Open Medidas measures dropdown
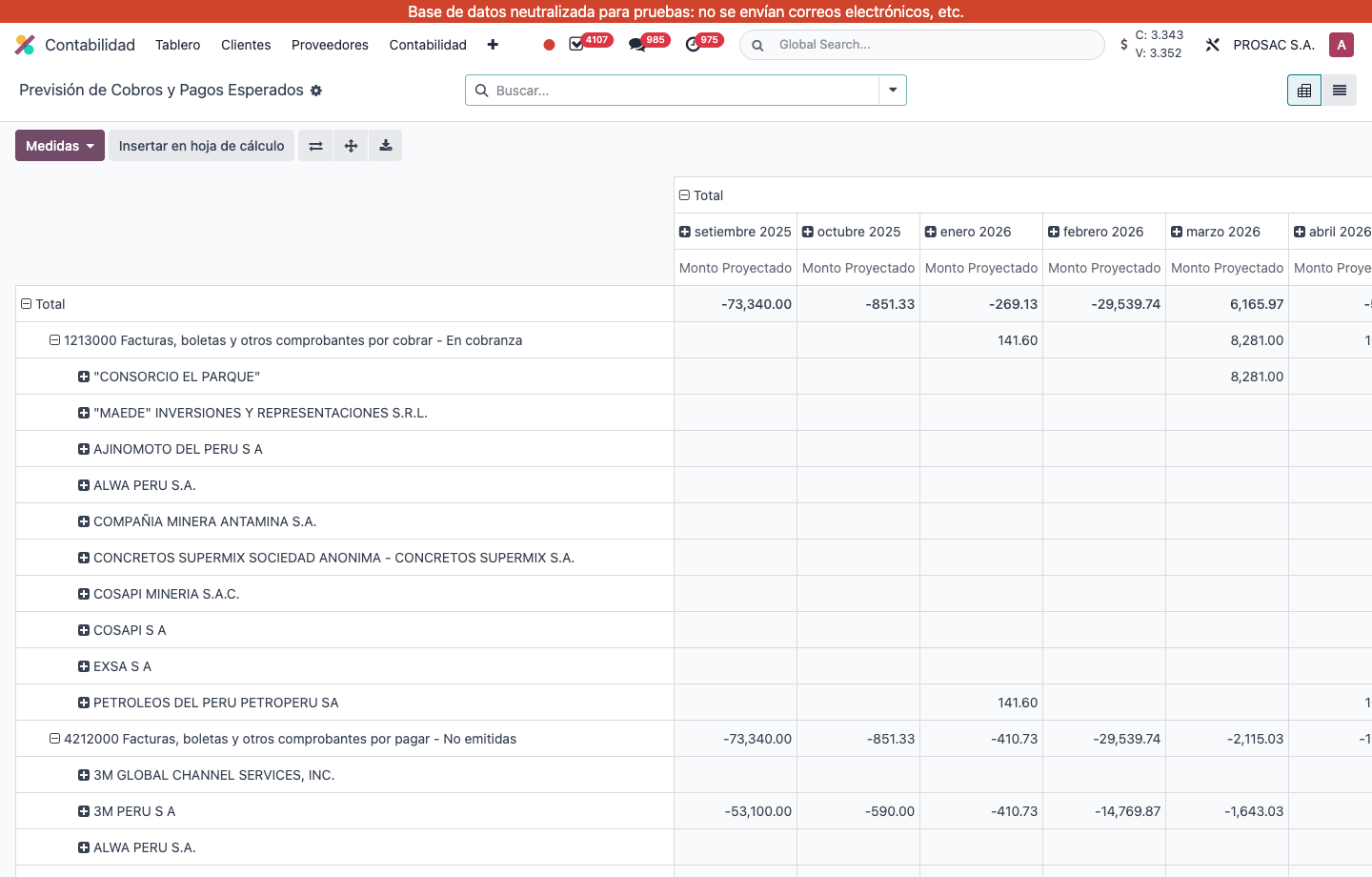Image resolution: width=1372 pixels, height=877 pixels. point(60,146)
